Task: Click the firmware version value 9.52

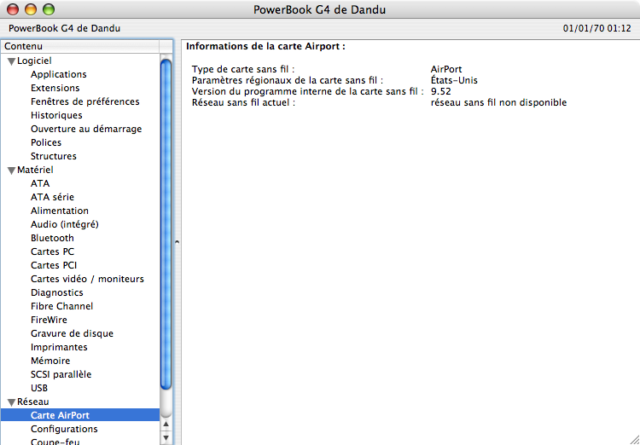Action: click(441, 91)
